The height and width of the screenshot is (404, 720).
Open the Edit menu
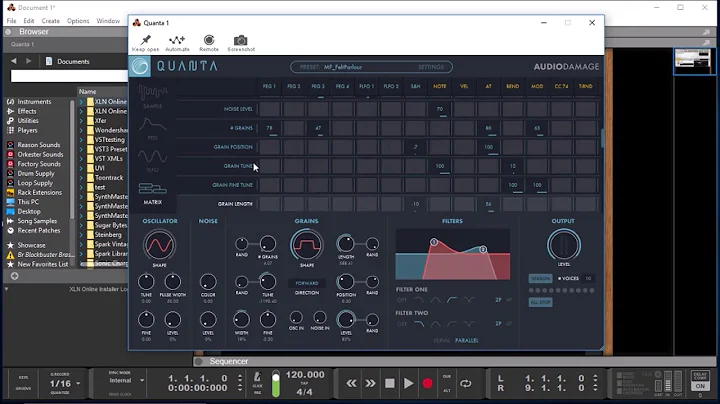click(29, 21)
